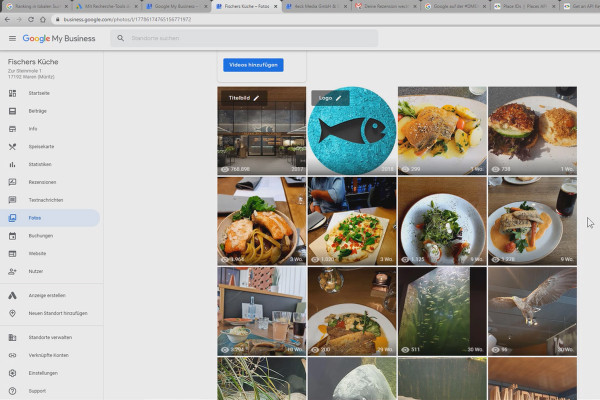This screenshot has height=400, width=600.
Task: Click the address bar URL
Action: pos(127,19)
